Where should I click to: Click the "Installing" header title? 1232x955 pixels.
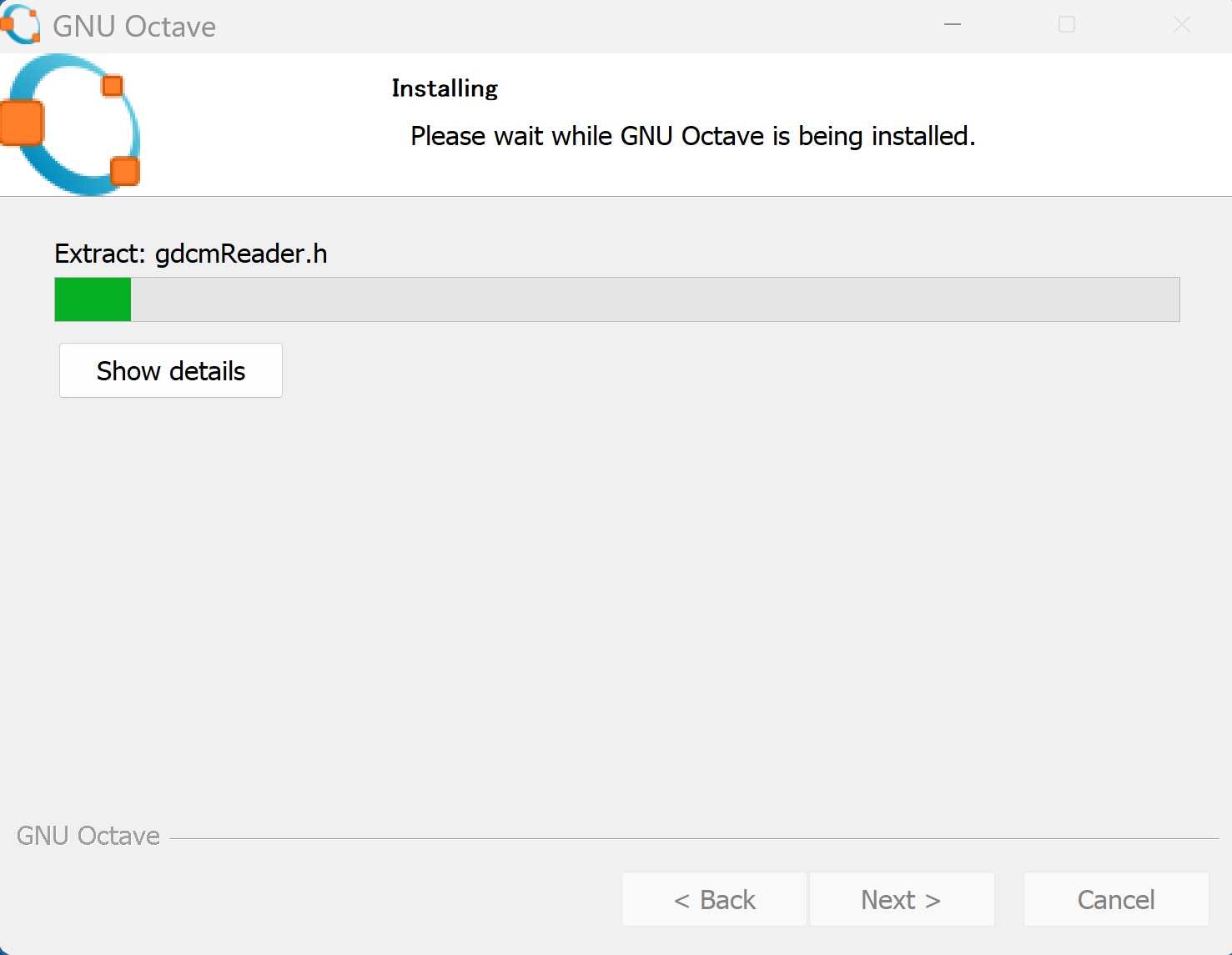click(445, 88)
